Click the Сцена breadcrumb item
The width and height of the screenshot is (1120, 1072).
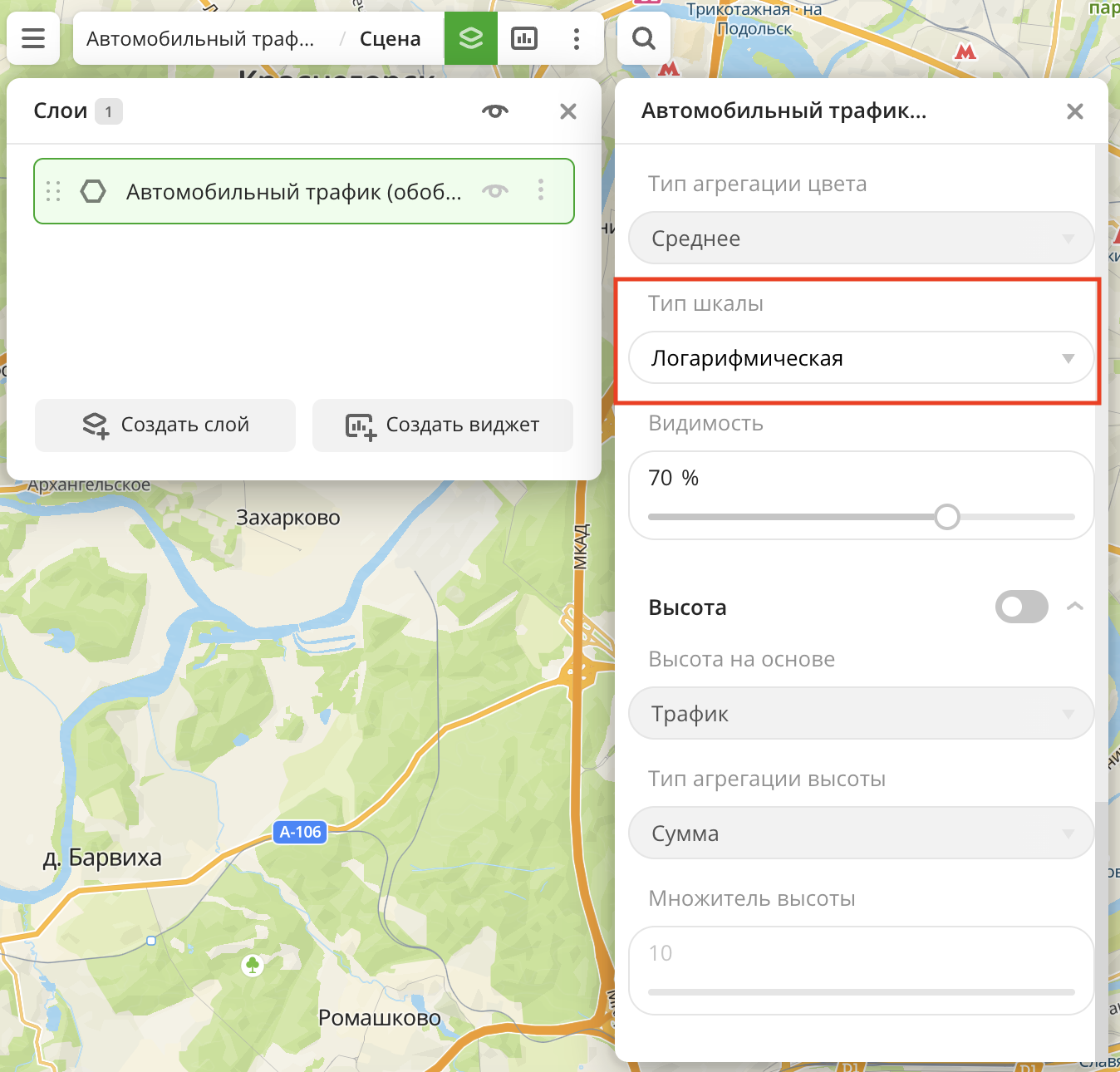pyautogui.click(x=390, y=39)
